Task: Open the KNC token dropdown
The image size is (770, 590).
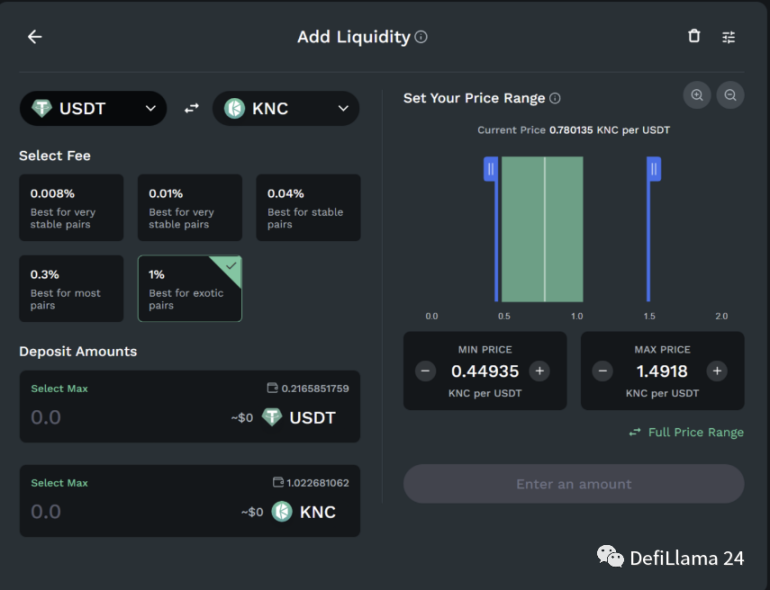Action: (286, 109)
